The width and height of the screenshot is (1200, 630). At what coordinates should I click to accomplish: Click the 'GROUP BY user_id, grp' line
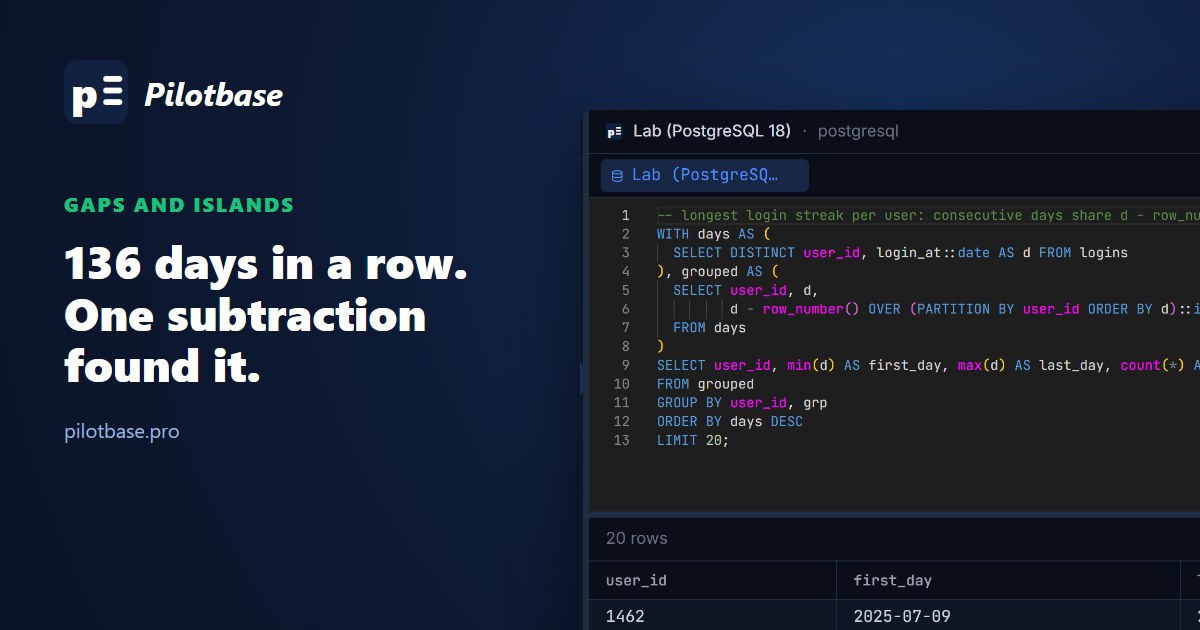pyautogui.click(x=742, y=403)
